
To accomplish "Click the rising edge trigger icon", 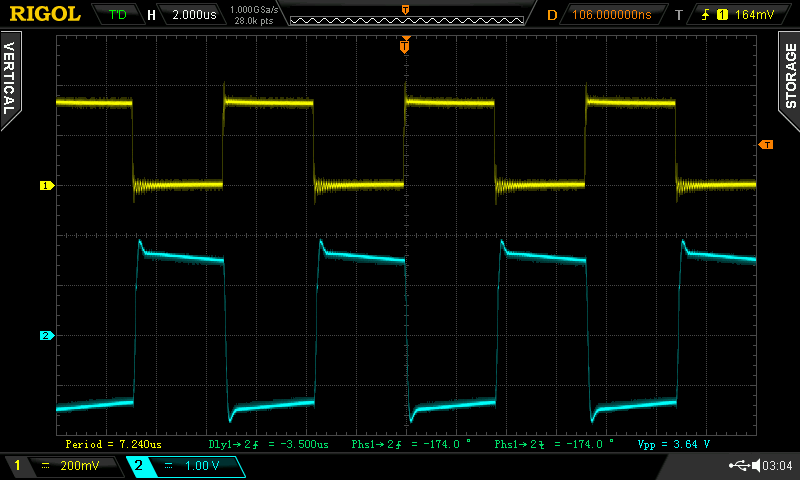I will pyautogui.click(x=706, y=15).
